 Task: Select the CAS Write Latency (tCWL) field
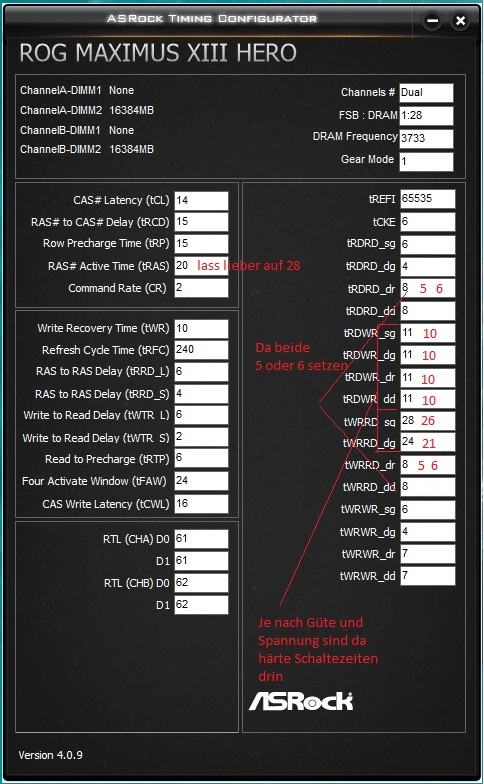[x=202, y=504]
